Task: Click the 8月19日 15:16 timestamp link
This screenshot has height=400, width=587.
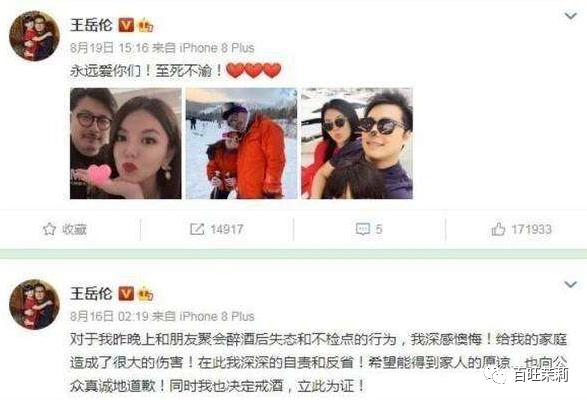Action: click(110, 48)
